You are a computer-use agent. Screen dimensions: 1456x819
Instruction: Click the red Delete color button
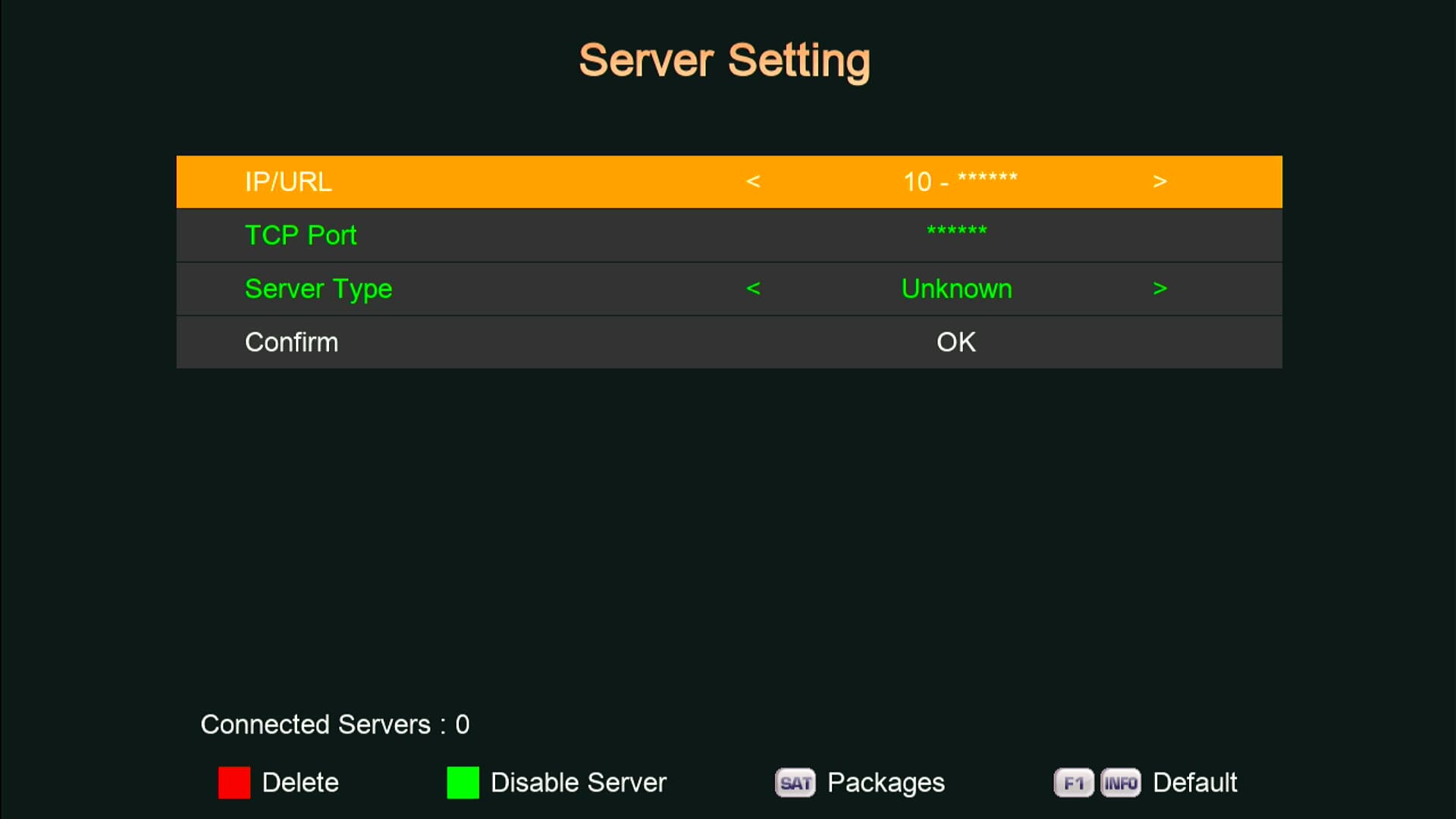[234, 783]
